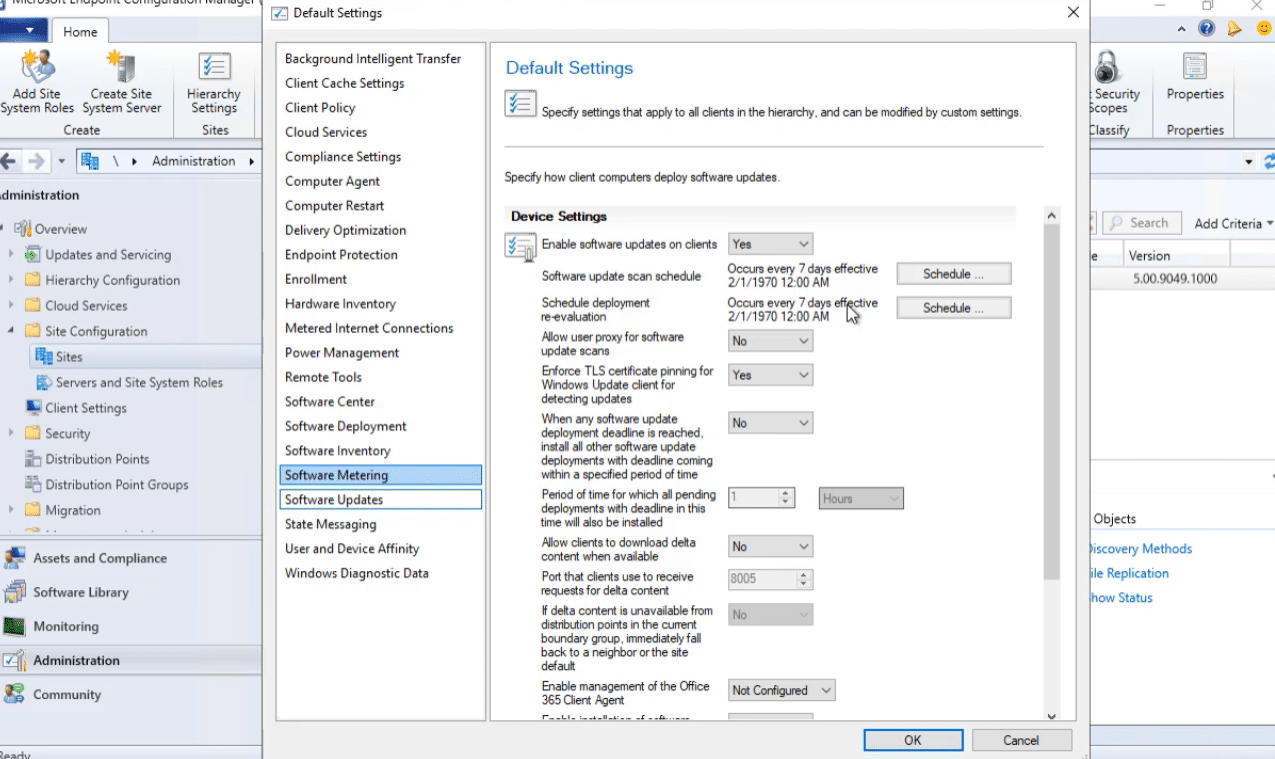Expand the Security tree node

tap(12, 434)
